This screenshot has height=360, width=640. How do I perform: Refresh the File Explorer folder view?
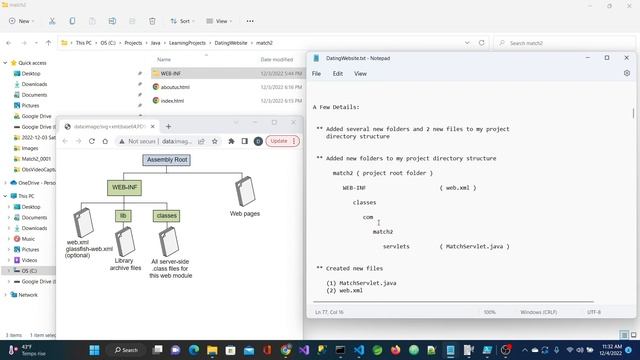(482, 43)
